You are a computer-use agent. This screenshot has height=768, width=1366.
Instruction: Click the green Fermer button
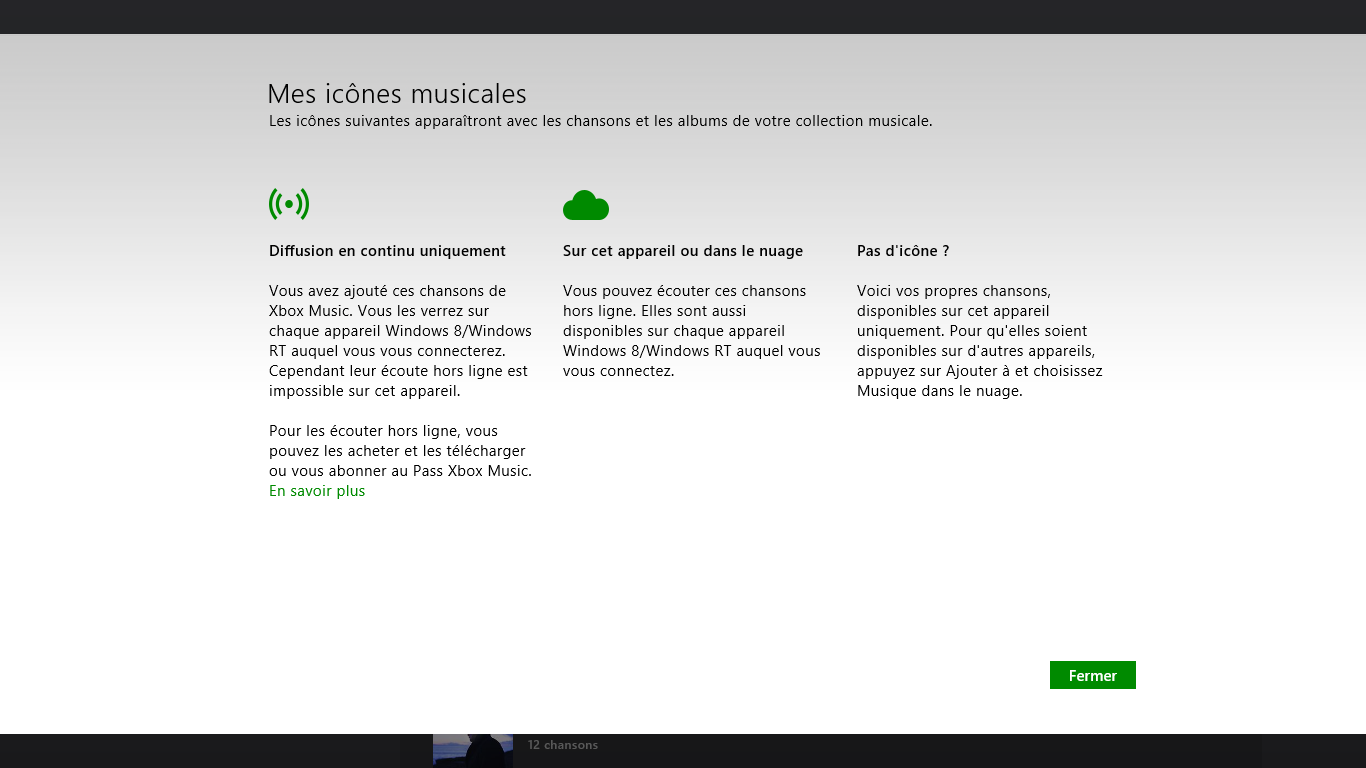(x=1092, y=675)
